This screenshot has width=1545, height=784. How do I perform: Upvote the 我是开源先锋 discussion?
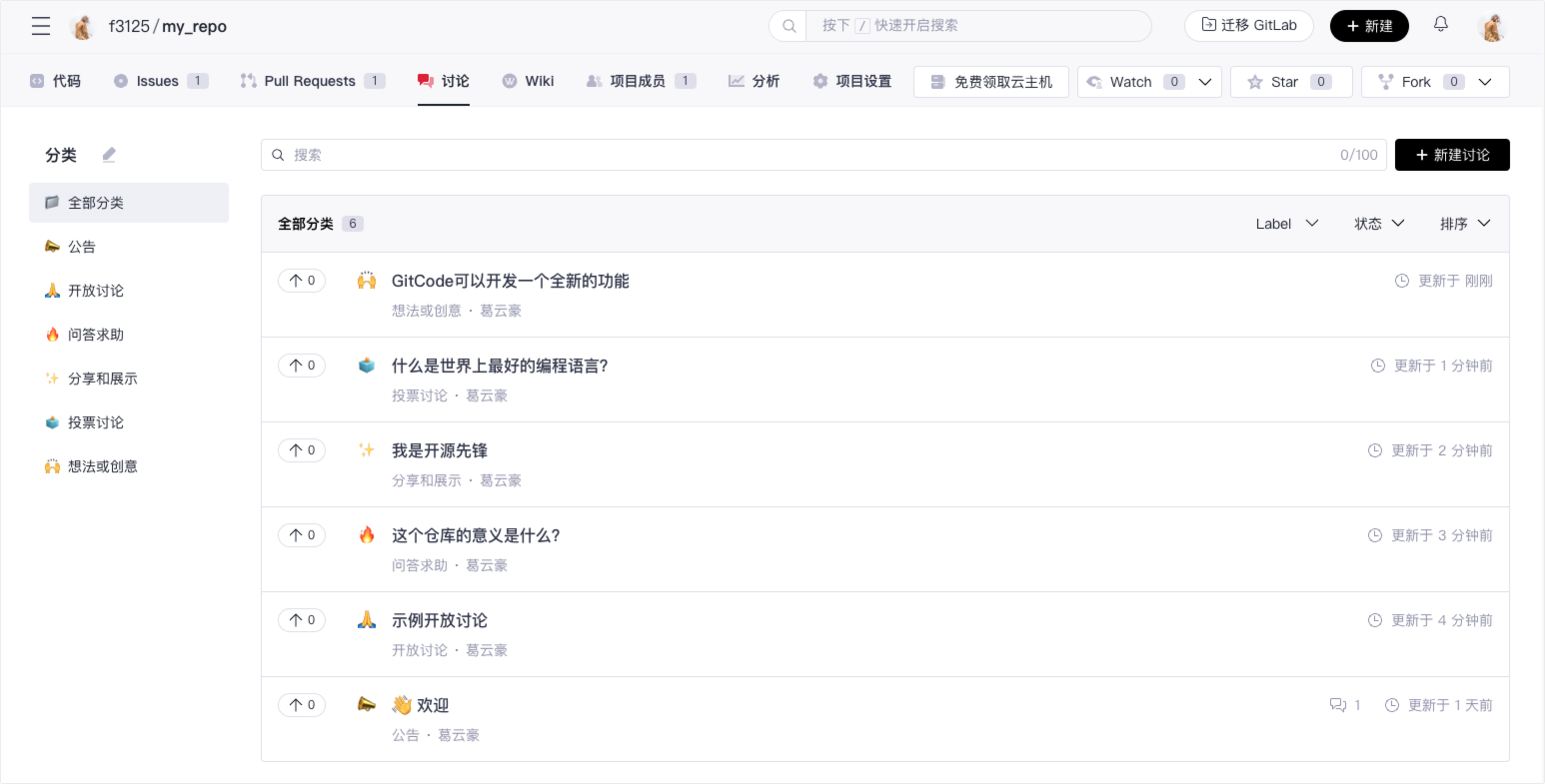coord(302,450)
